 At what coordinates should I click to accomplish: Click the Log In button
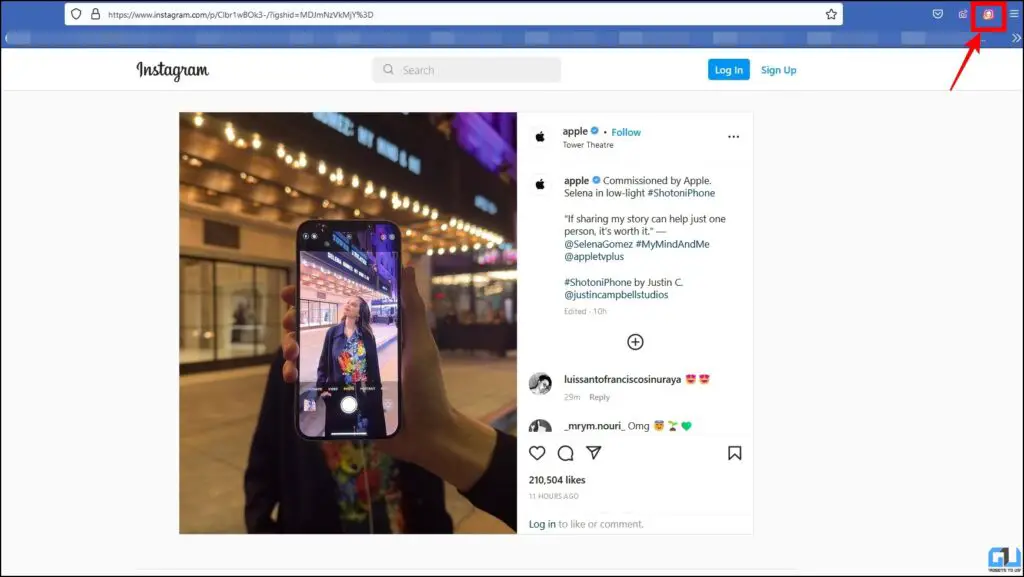(728, 70)
